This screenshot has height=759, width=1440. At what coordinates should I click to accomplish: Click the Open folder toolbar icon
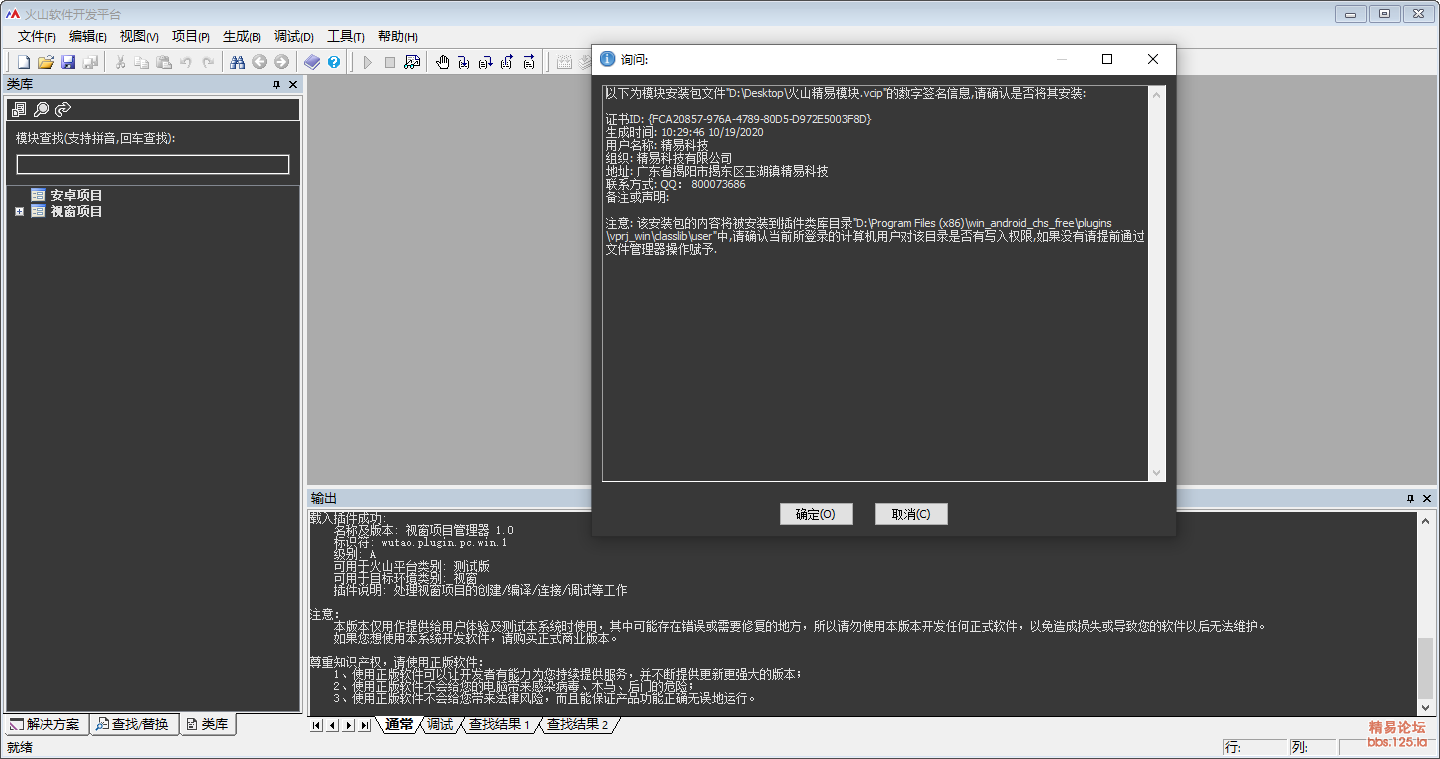click(46, 62)
